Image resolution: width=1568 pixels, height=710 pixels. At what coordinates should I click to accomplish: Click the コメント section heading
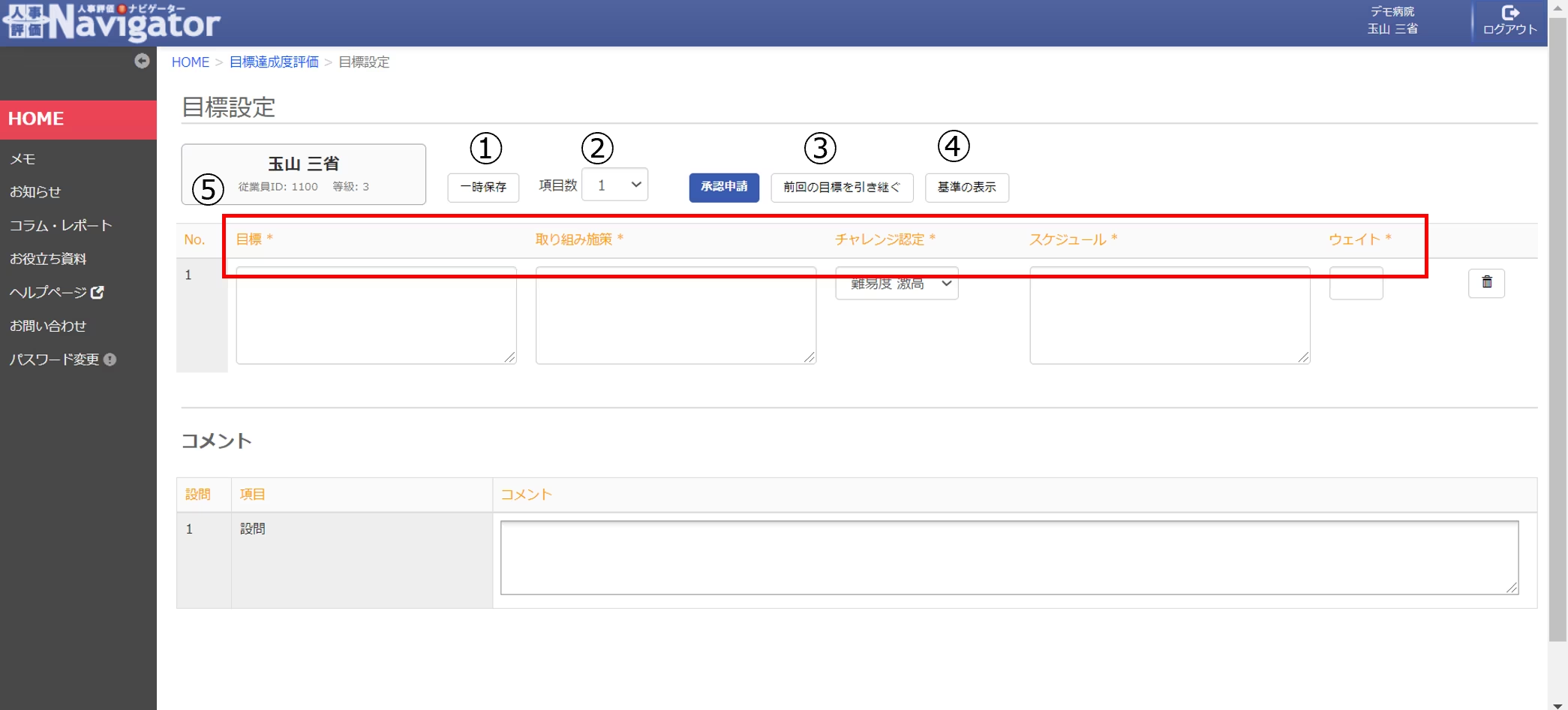click(217, 441)
